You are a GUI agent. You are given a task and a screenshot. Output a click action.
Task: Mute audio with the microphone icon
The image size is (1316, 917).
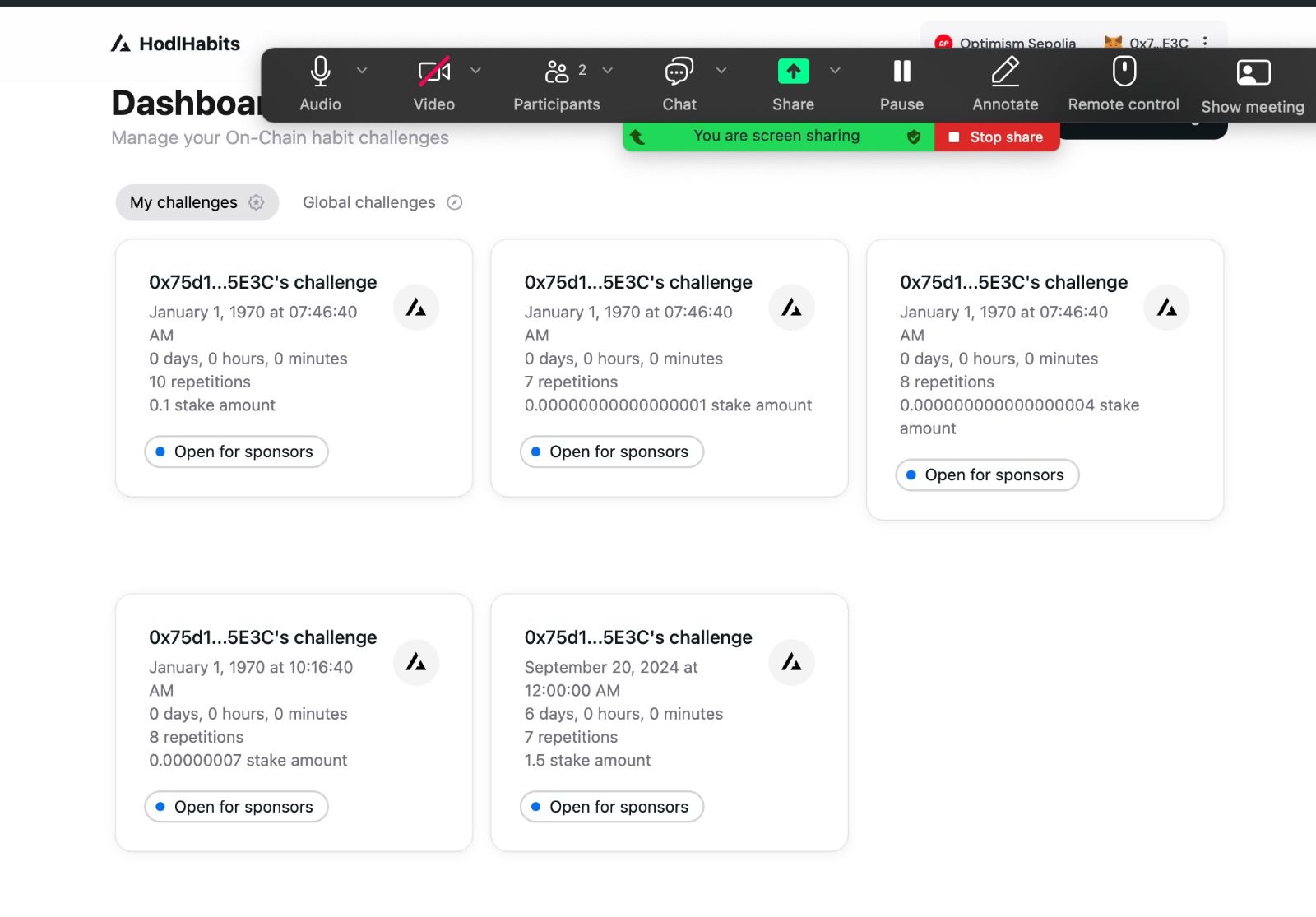[x=320, y=72]
